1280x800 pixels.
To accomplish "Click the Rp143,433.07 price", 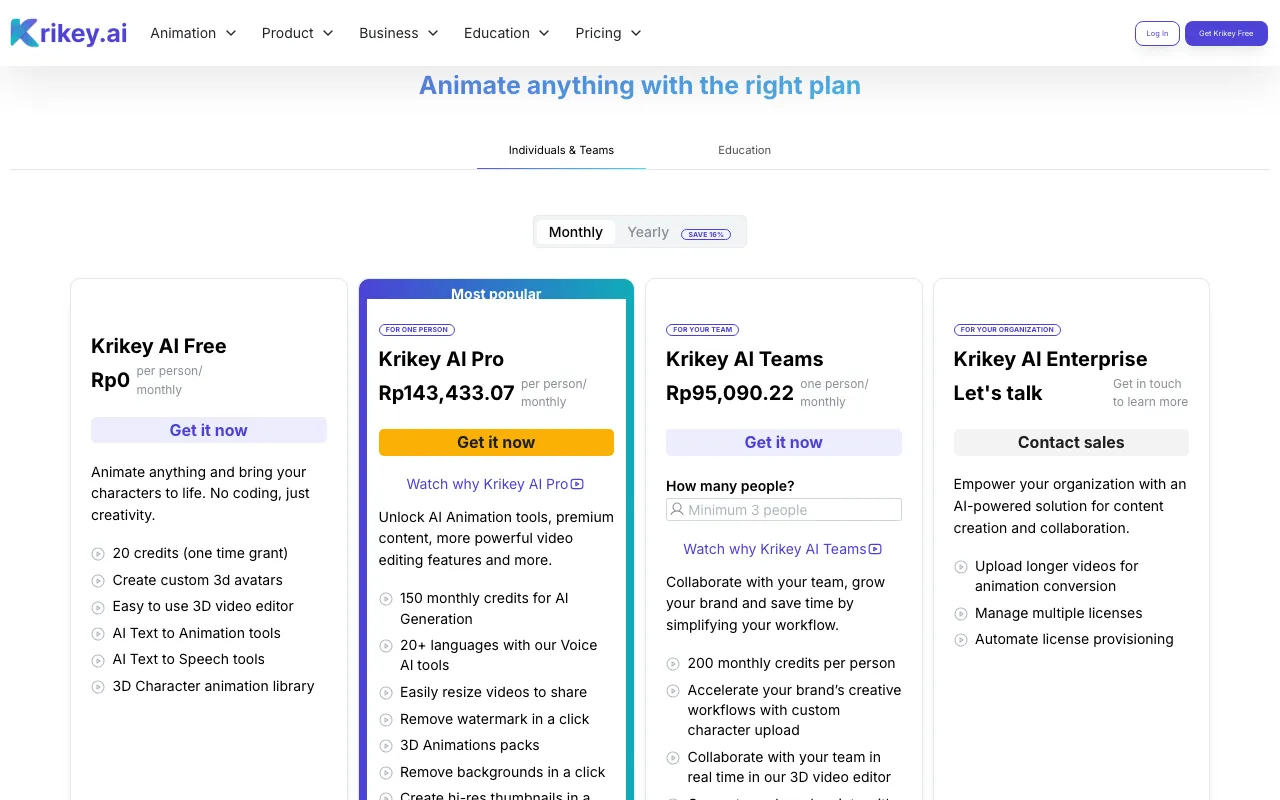I will coord(447,393).
